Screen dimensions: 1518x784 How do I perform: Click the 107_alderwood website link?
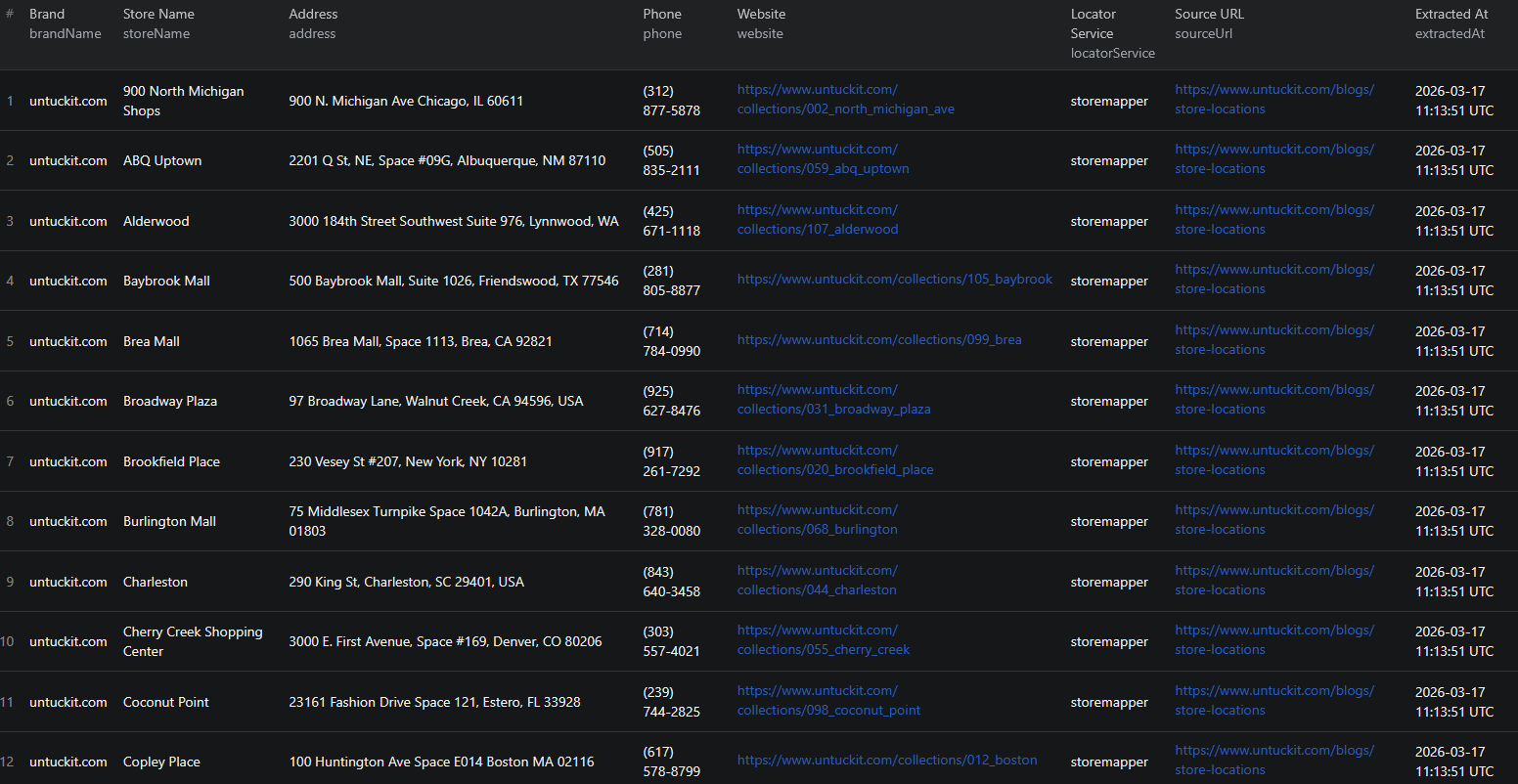point(817,220)
